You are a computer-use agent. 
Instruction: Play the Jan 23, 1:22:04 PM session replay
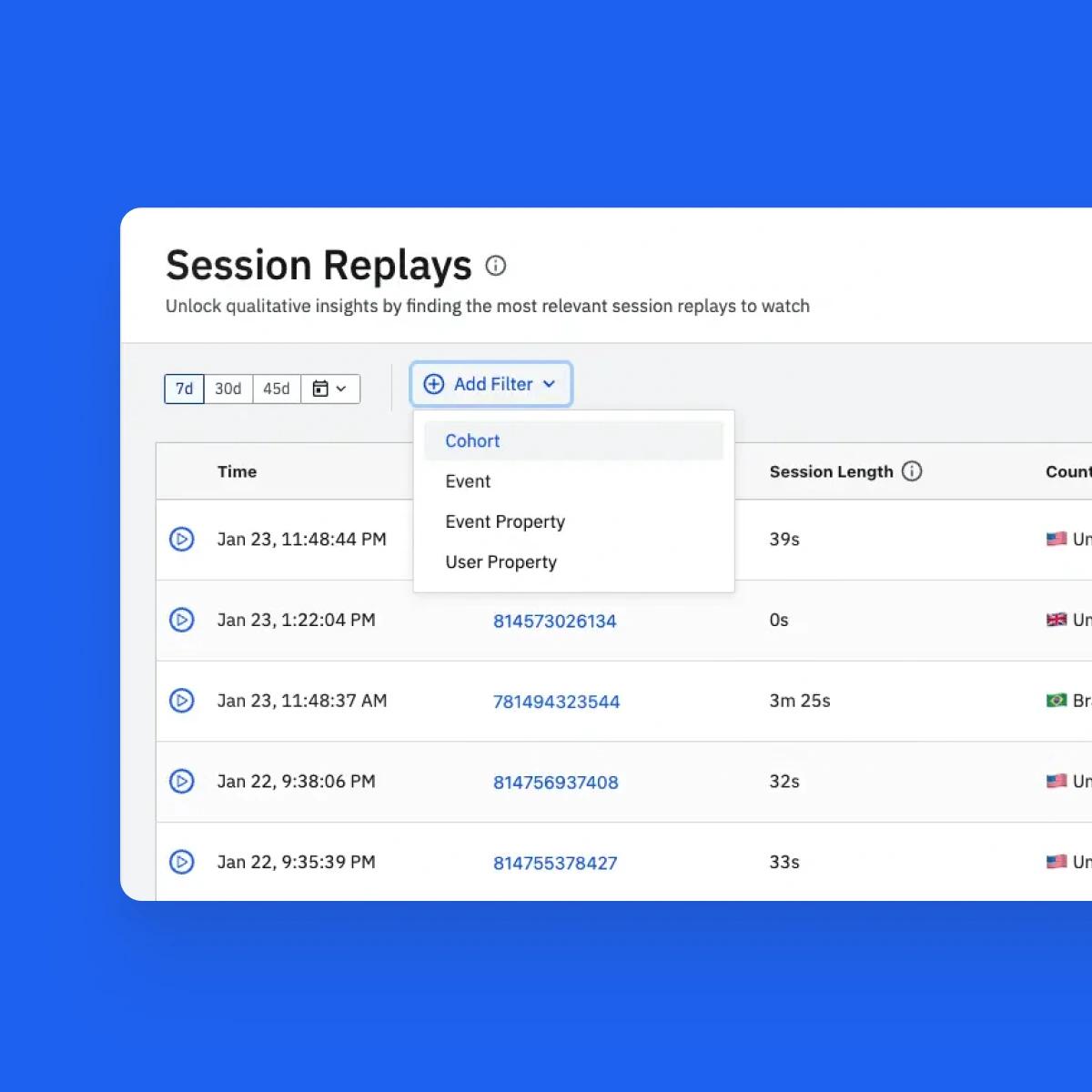(182, 621)
